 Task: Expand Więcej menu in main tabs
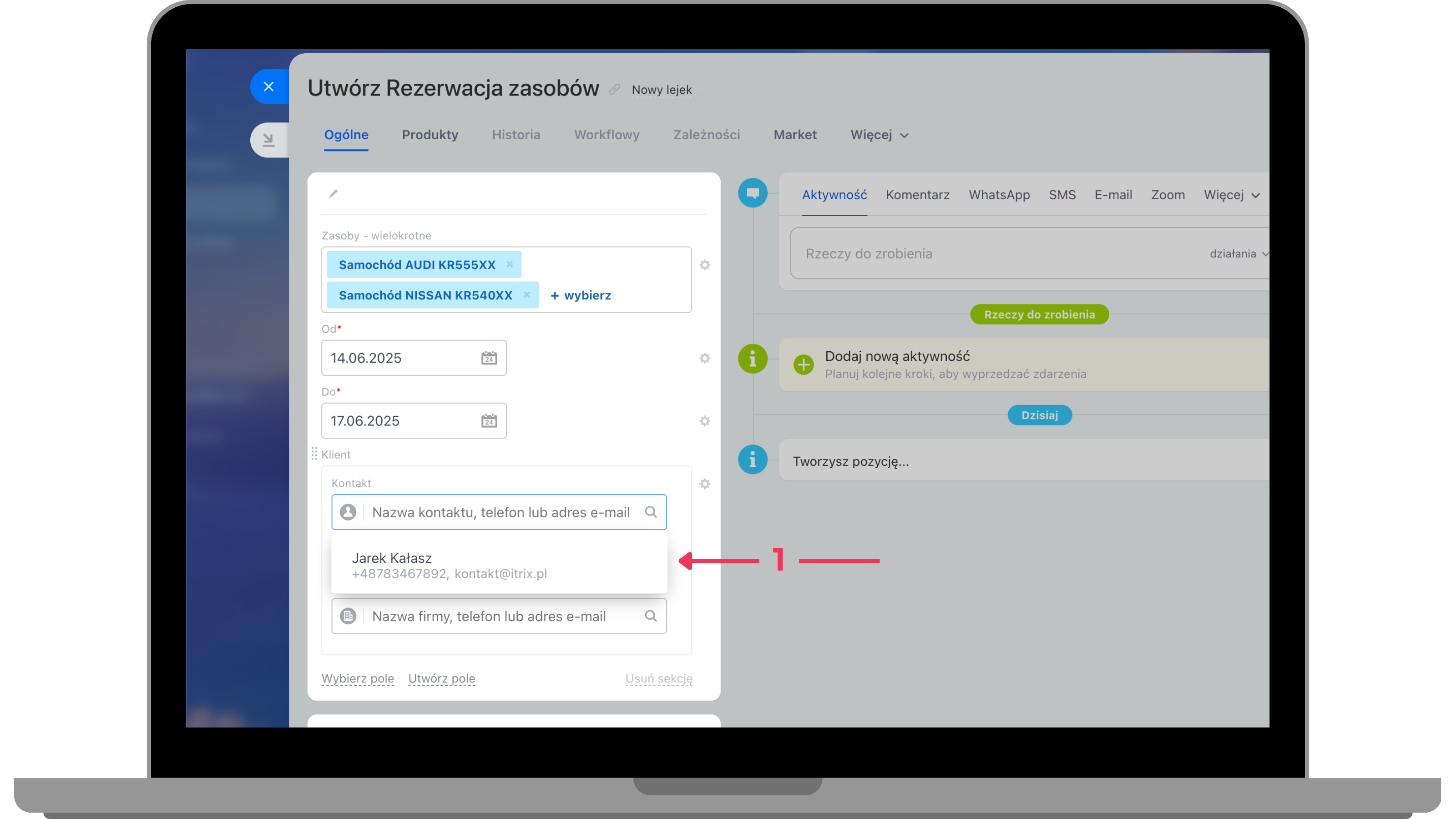pyautogui.click(x=880, y=135)
